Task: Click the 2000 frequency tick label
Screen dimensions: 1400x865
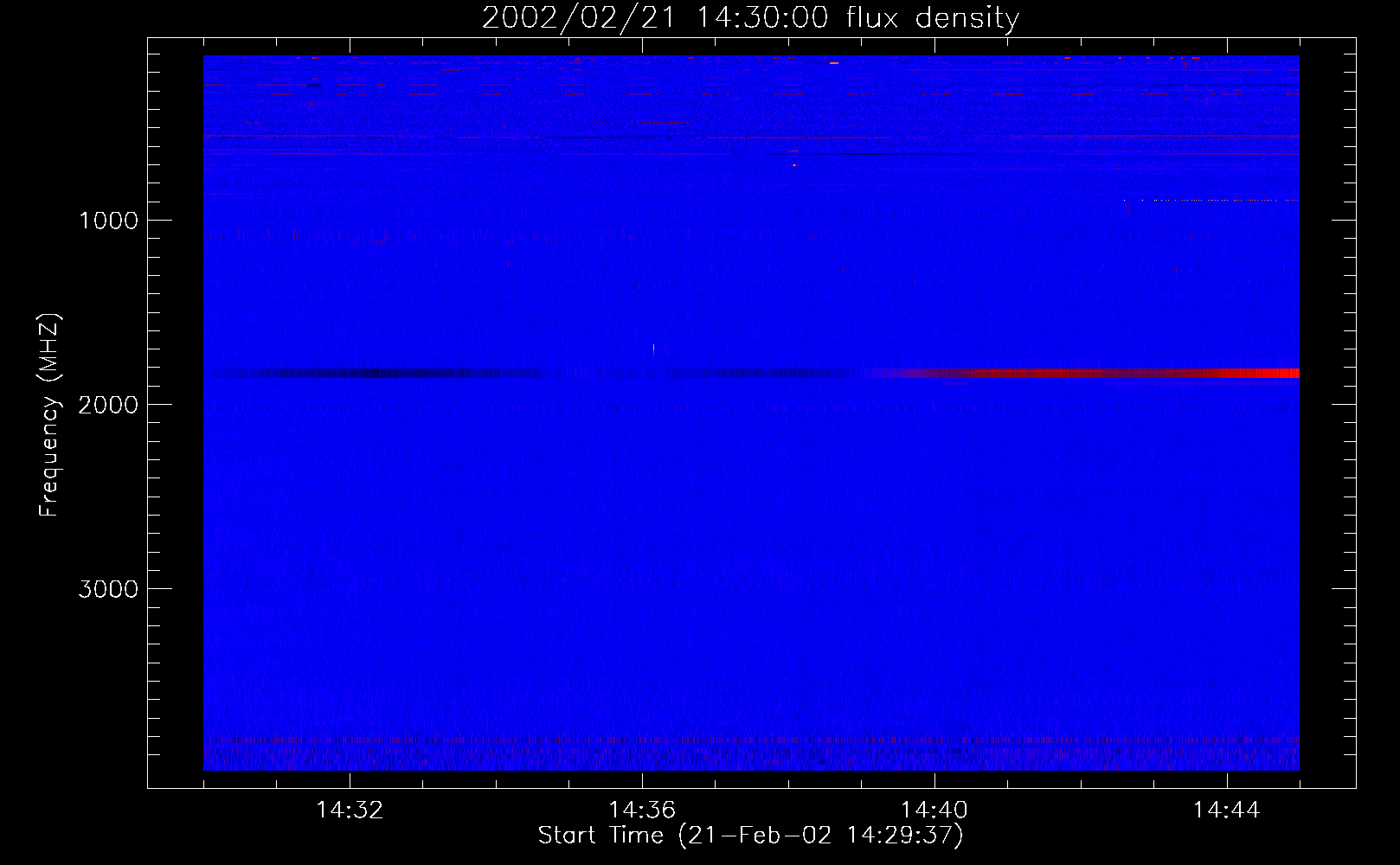Action: click(x=108, y=405)
